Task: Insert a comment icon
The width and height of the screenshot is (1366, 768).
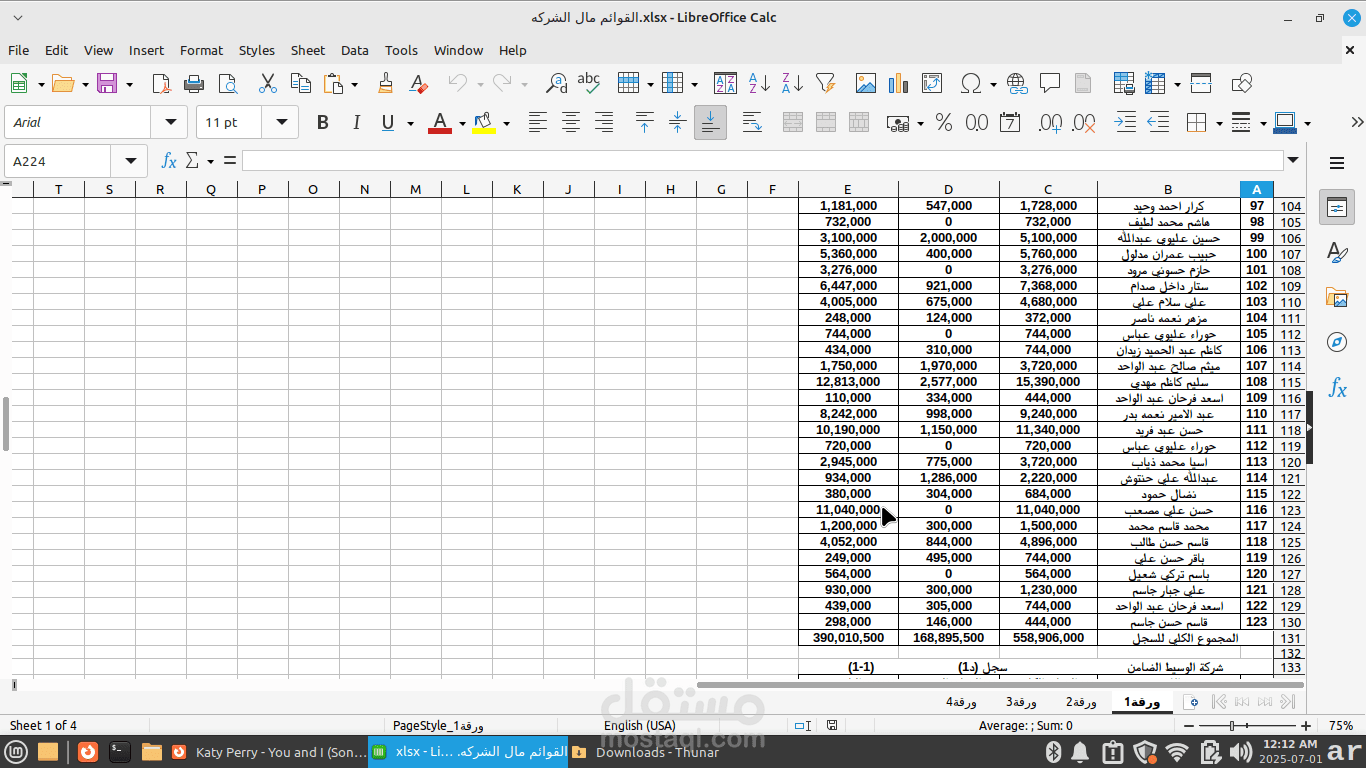Action: [x=1050, y=83]
